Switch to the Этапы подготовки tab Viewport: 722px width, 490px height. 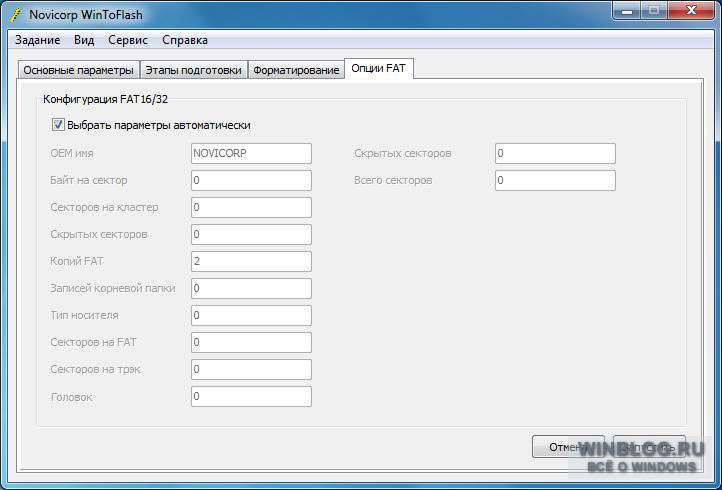click(x=193, y=70)
